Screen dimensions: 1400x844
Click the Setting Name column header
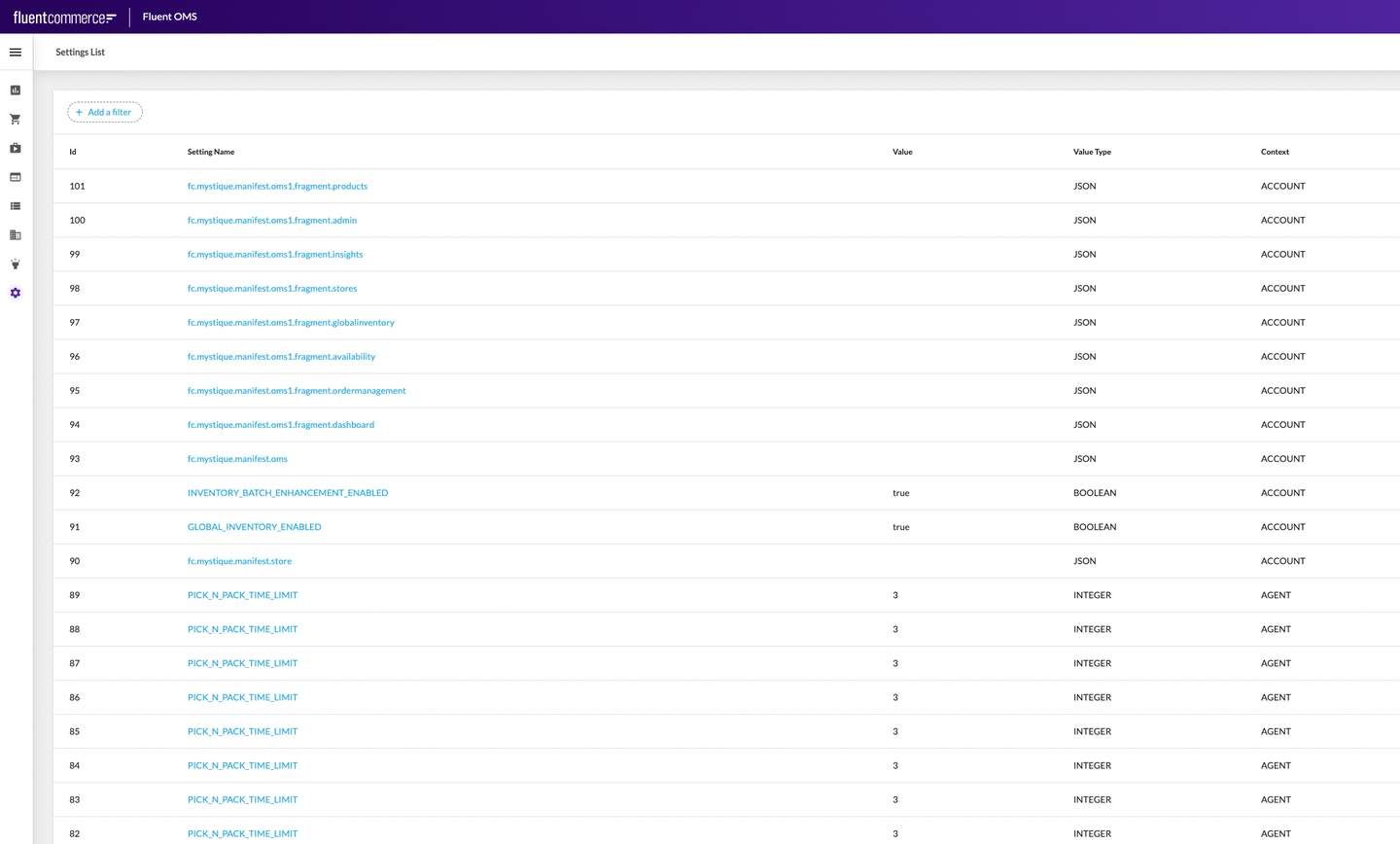coord(211,152)
